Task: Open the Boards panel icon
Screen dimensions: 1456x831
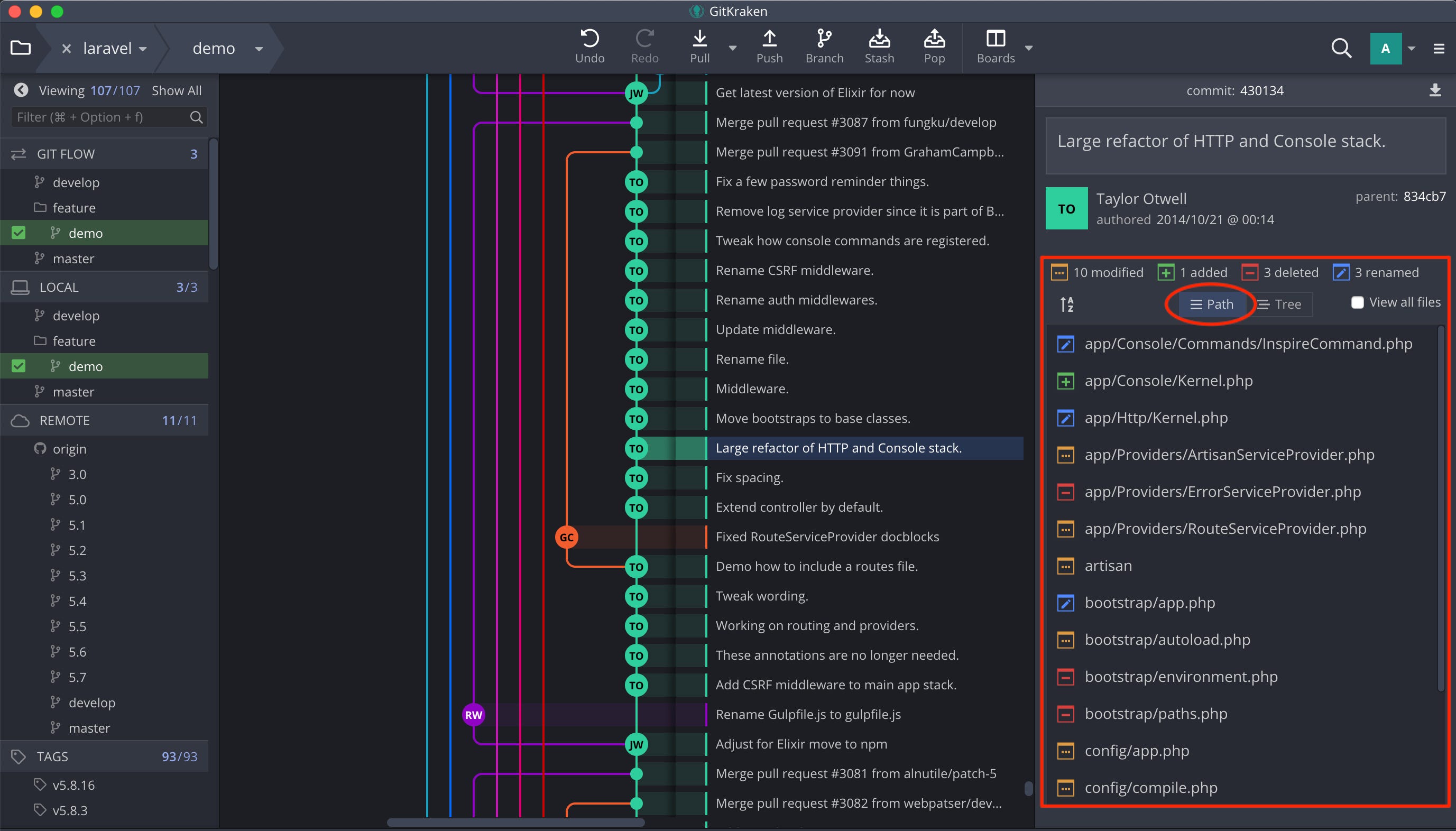Action: point(996,39)
